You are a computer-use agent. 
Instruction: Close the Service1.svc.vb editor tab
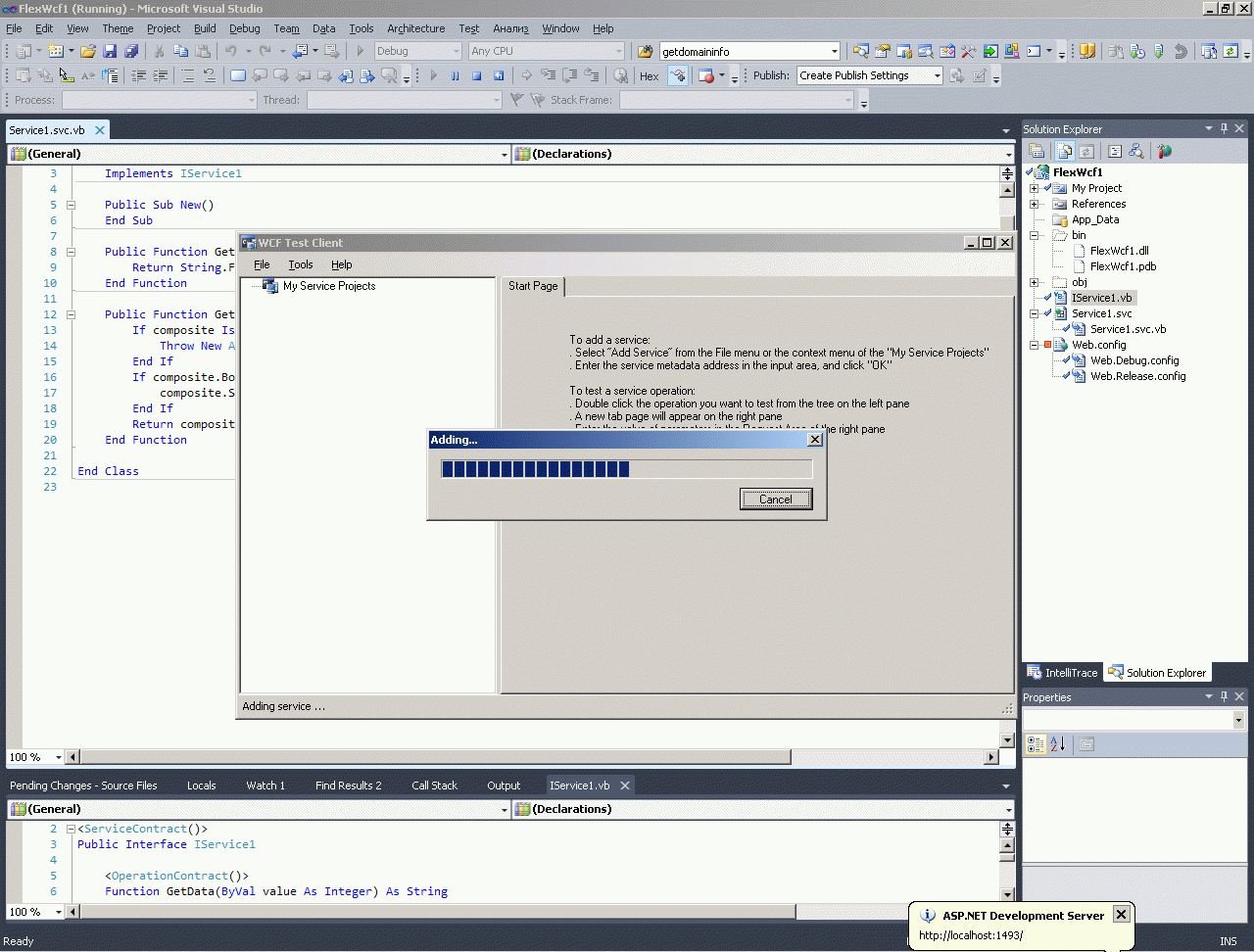[x=100, y=130]
